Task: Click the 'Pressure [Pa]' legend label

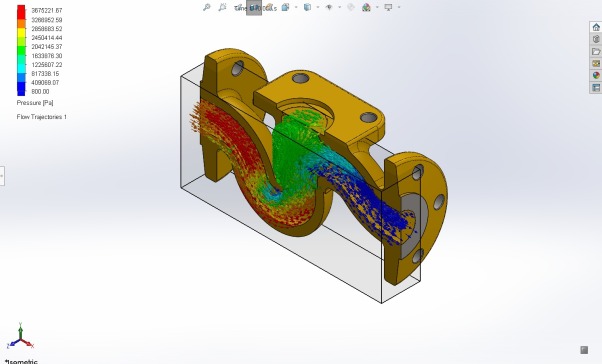Action: coord(35,103)
